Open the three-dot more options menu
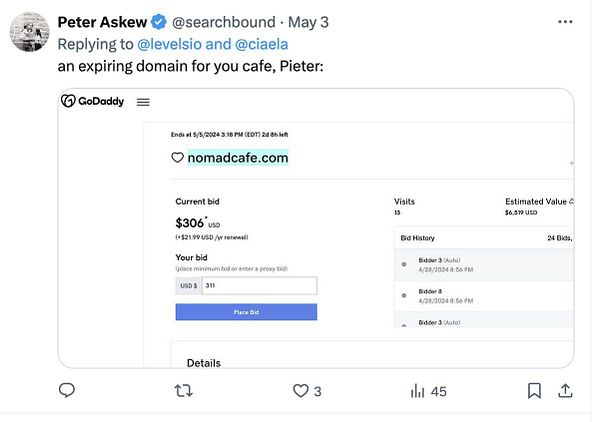Image resolution: width=600 pixels, height=422 pixels. 569,22
